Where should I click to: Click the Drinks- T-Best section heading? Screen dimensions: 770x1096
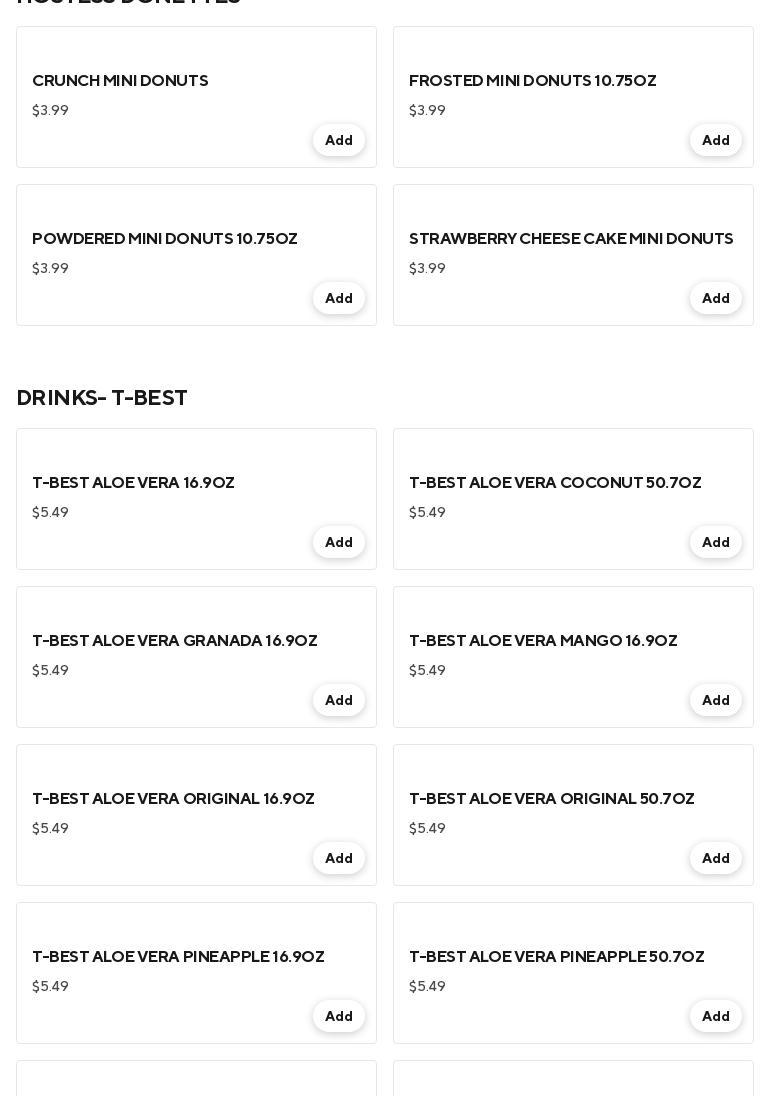[102, 398]
